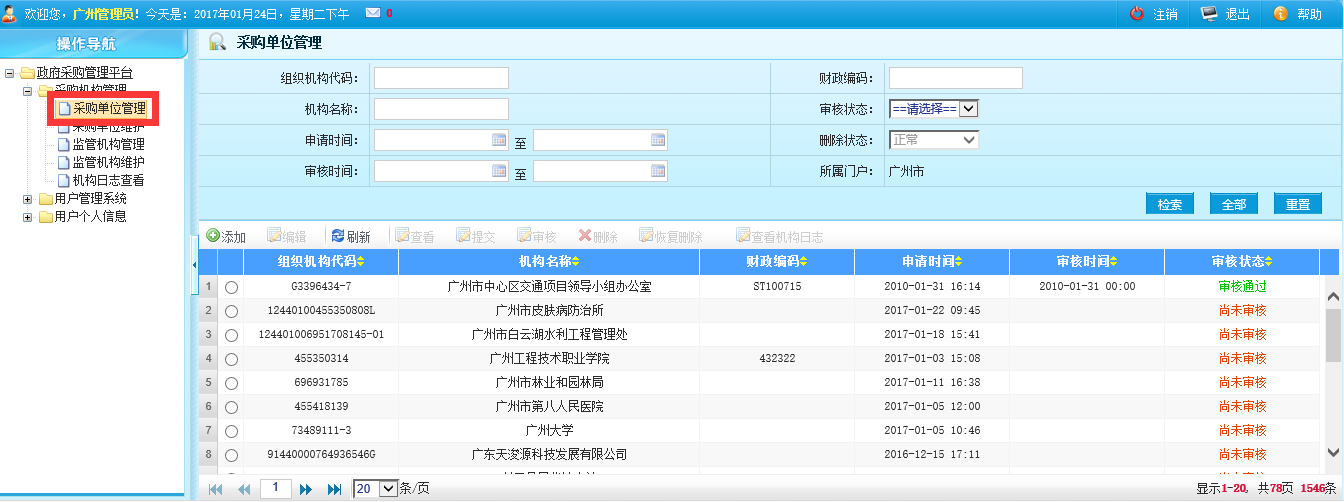Select radio button for 广州市林业和园林局 row

coord(232,383)
